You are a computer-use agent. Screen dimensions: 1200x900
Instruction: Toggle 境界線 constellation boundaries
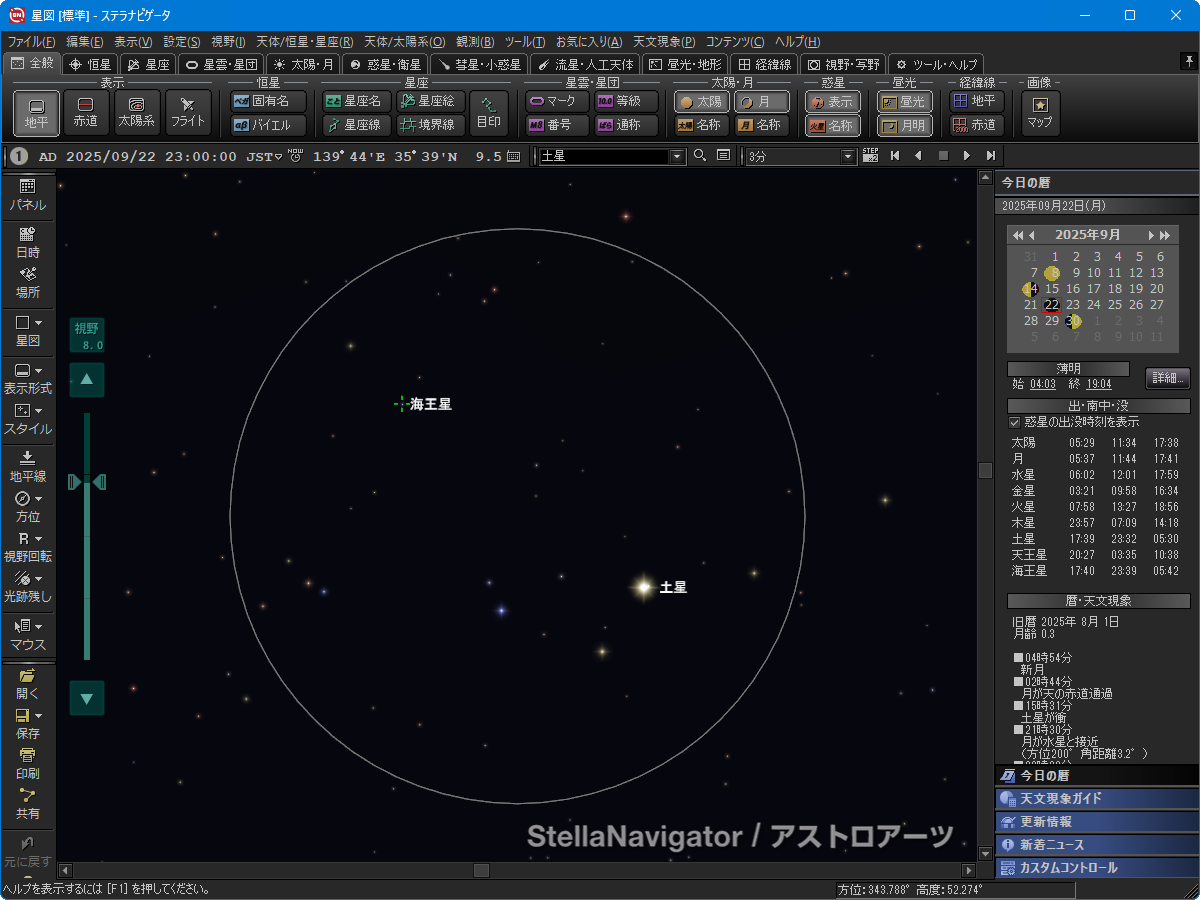click(x=430, y=125)
